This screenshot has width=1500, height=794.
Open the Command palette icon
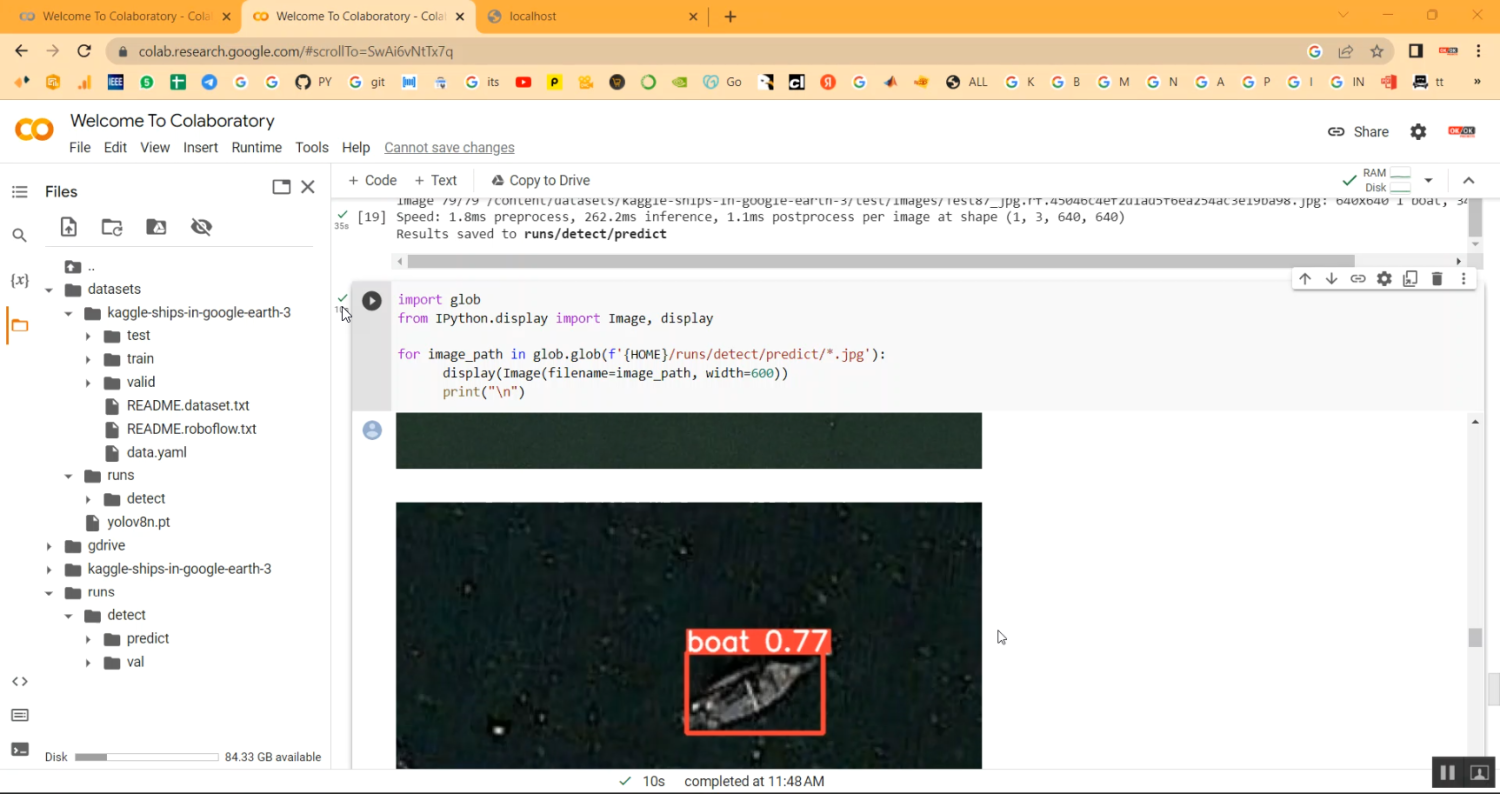(x=19, y=715)
